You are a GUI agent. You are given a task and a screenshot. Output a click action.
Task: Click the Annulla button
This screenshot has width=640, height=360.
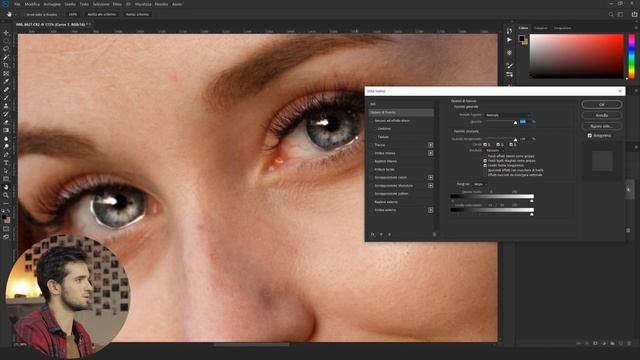602,116
